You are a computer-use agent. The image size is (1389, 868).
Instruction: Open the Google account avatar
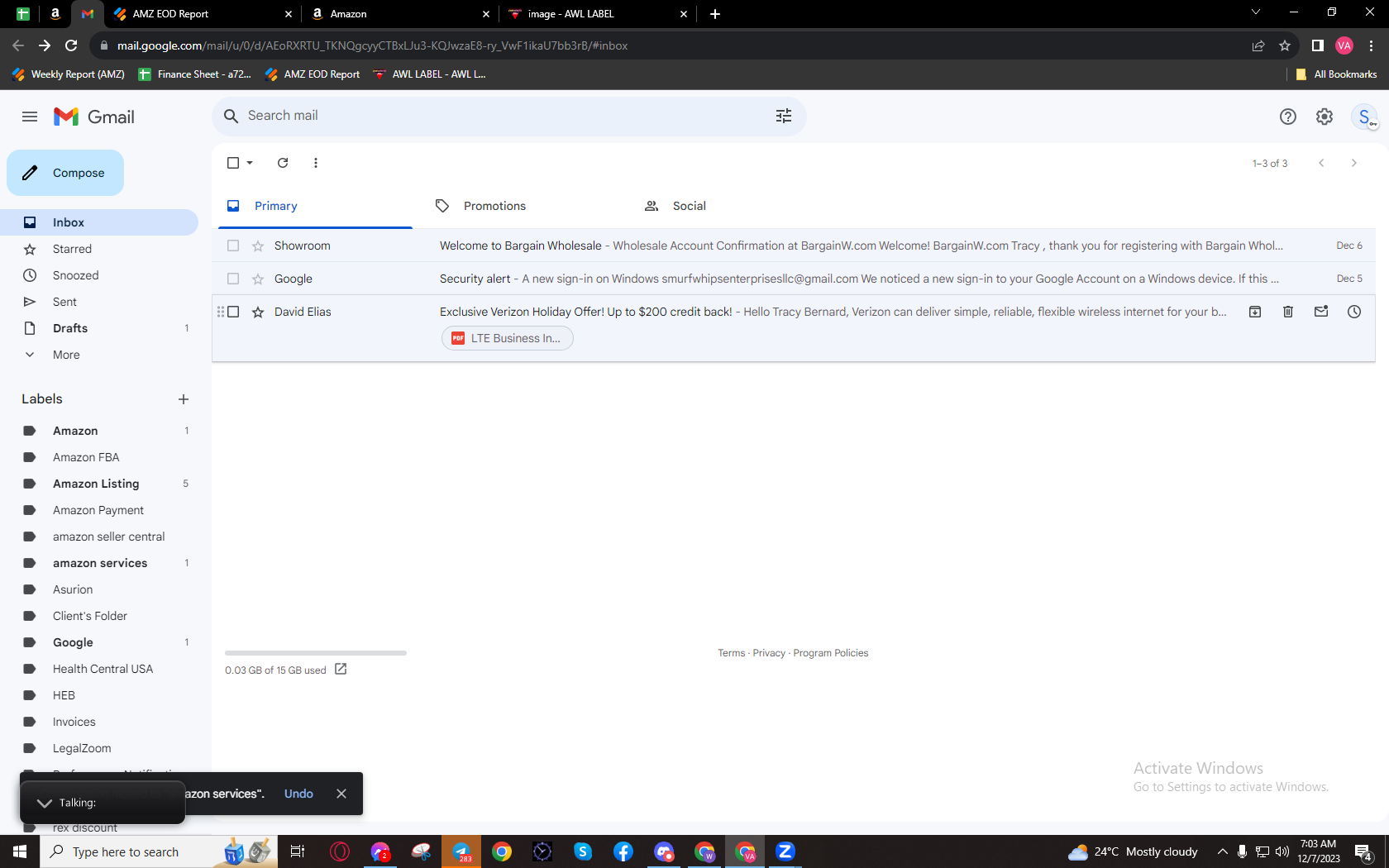1364,117
